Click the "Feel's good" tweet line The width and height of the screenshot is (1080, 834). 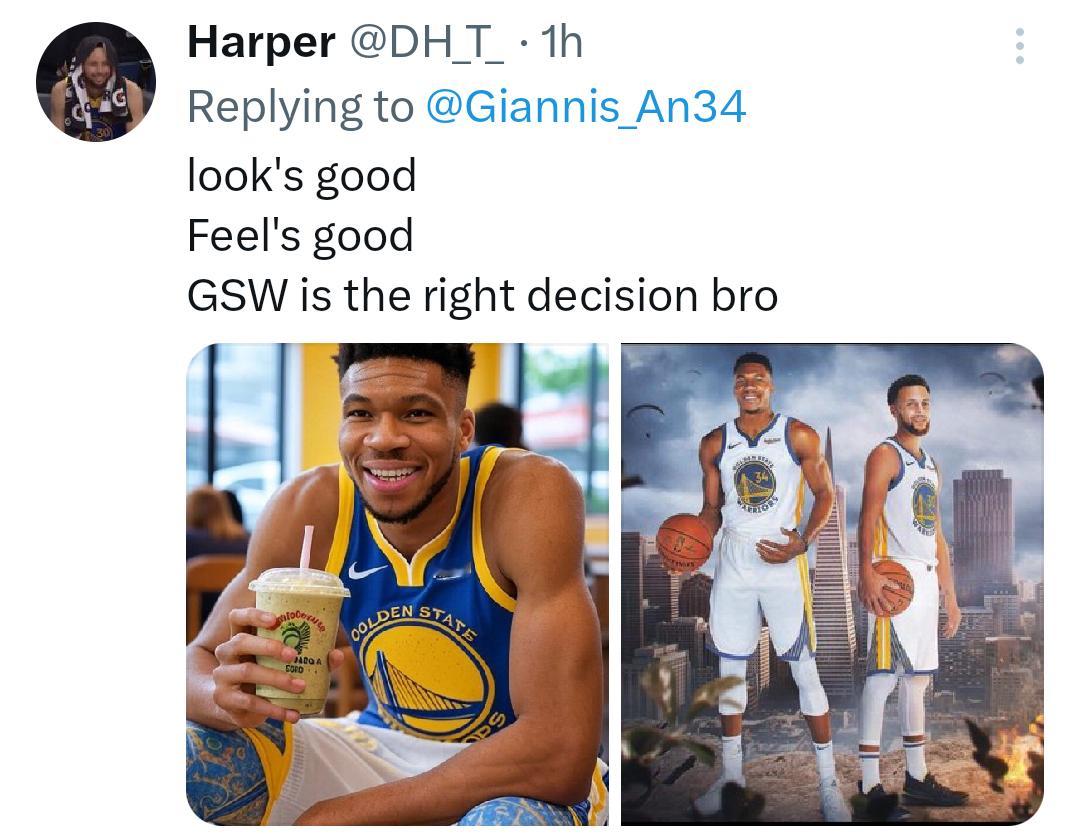pos(300,236)
